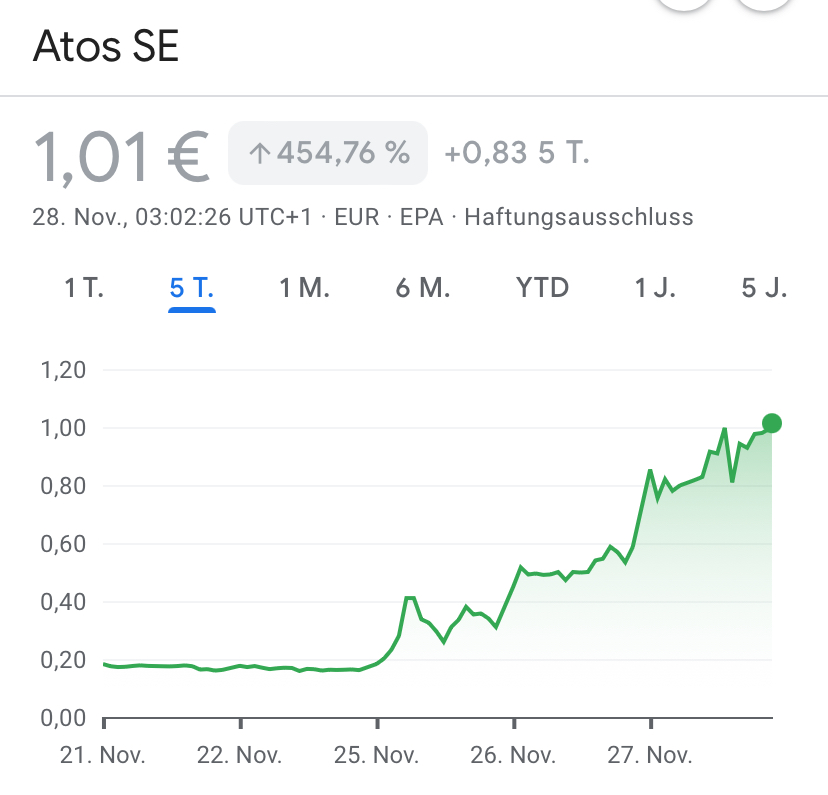Click the 22. Nov. axis marker

239,755
